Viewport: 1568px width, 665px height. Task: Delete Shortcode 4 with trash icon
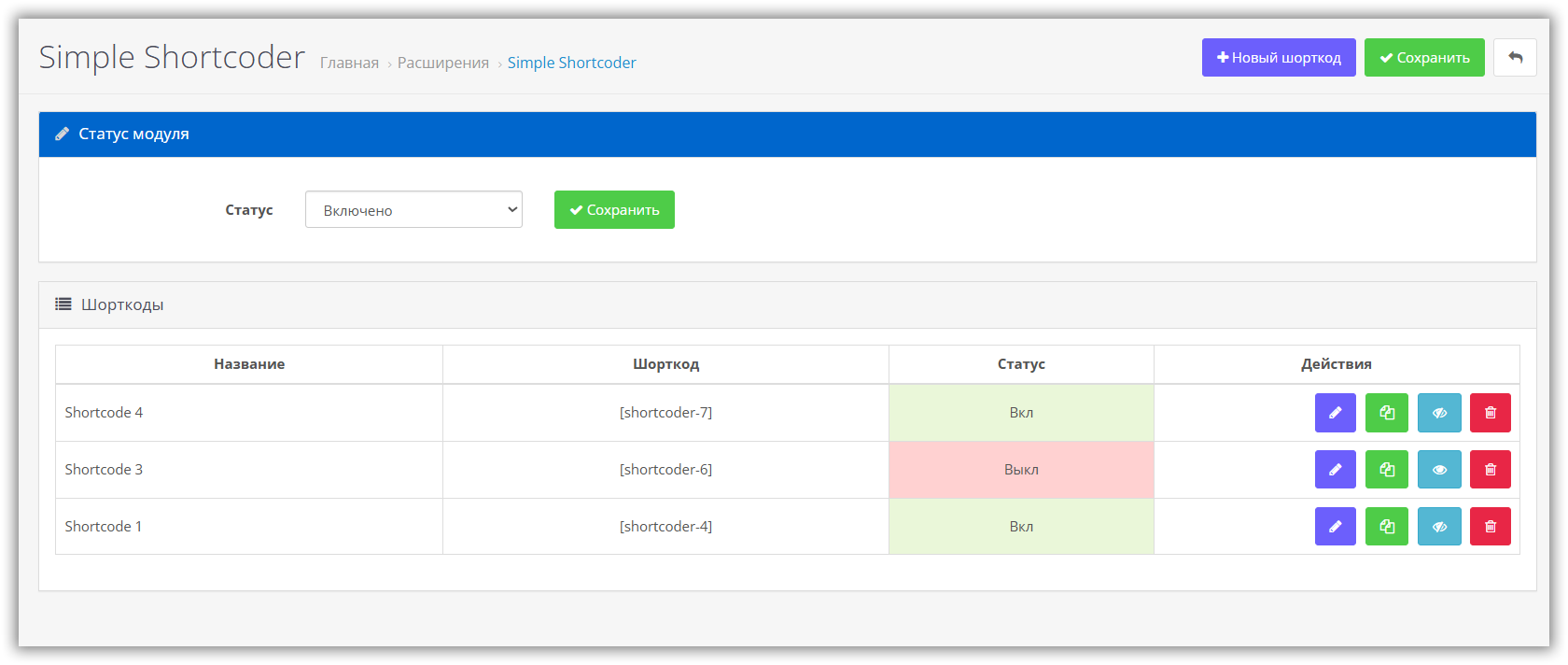click(1490, 413)
